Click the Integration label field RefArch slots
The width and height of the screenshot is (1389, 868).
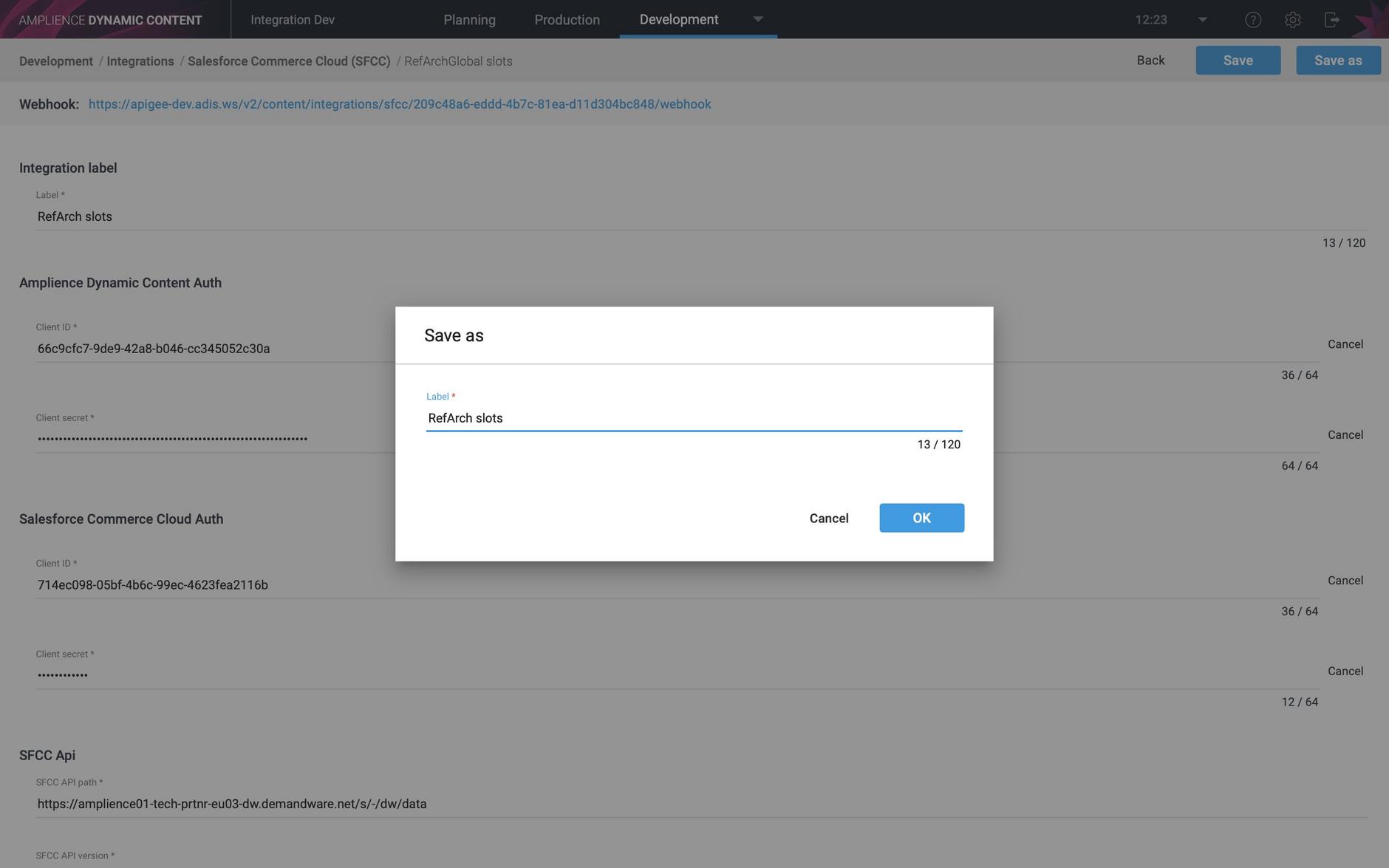click(x=701, y=216)
